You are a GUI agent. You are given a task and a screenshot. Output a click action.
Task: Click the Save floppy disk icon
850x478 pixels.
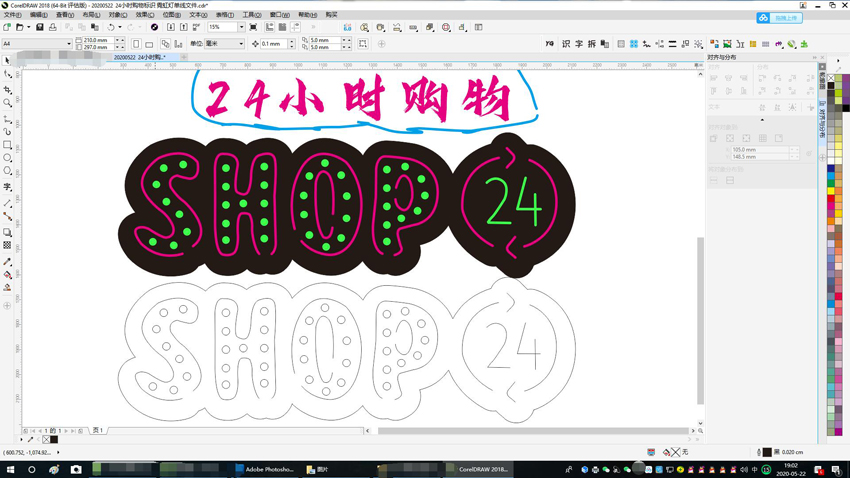point(40,27)
